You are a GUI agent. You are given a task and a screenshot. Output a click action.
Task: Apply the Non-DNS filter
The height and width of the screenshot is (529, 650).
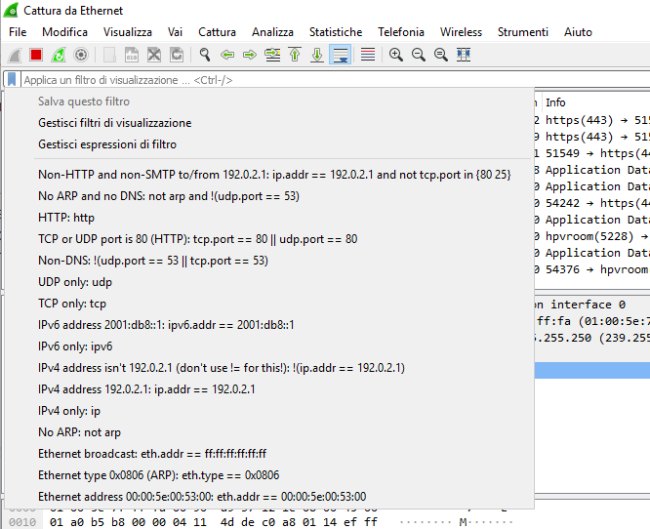pos(269,261)
